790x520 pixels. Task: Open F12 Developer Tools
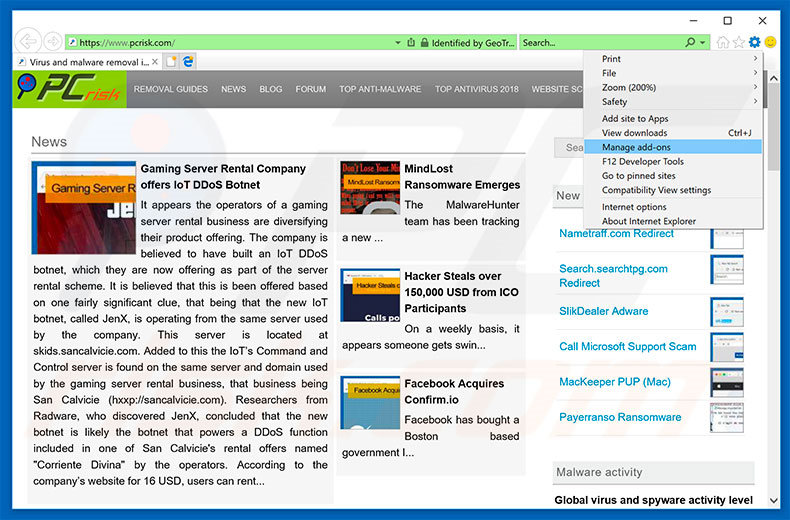(x=673, y=161)
